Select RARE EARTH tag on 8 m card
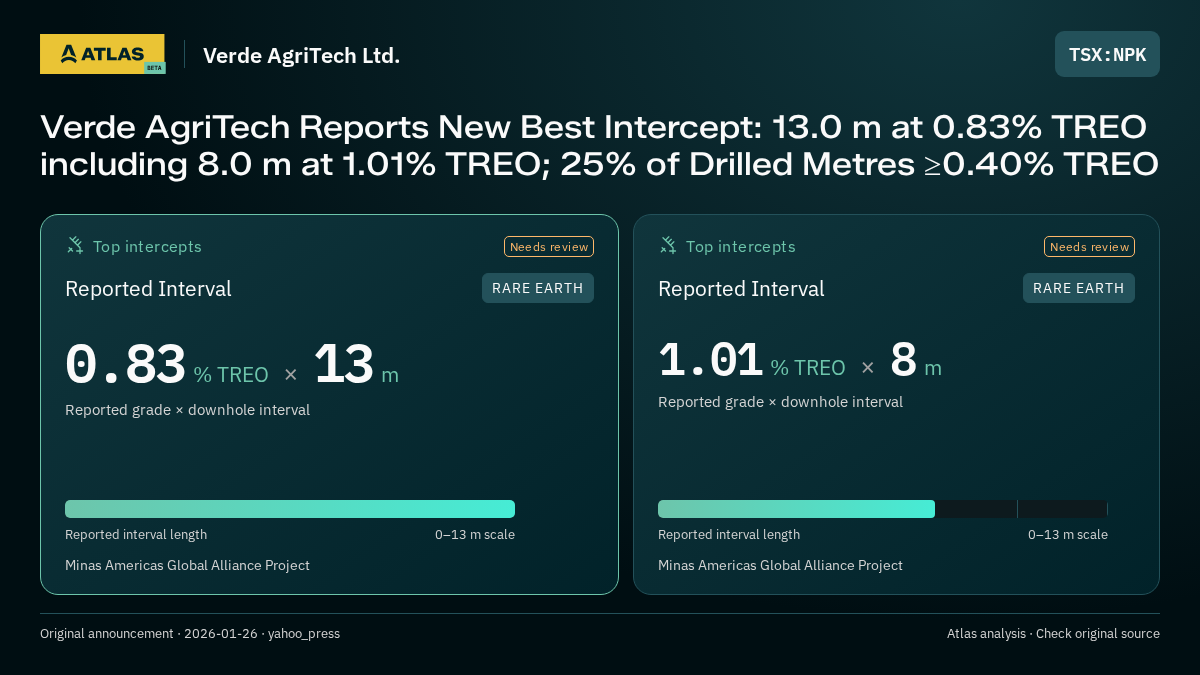This screenshot has width=1200, height=675. [x=1079, y=288]
